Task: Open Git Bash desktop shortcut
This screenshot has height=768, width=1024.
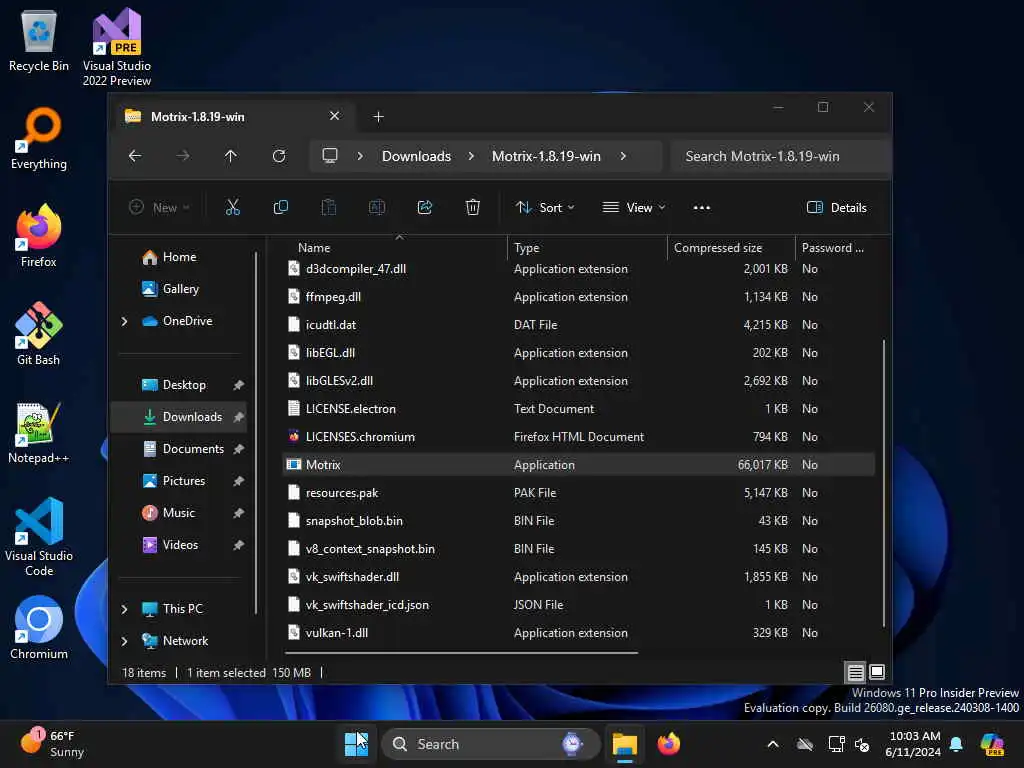Action: pos(39,334)
